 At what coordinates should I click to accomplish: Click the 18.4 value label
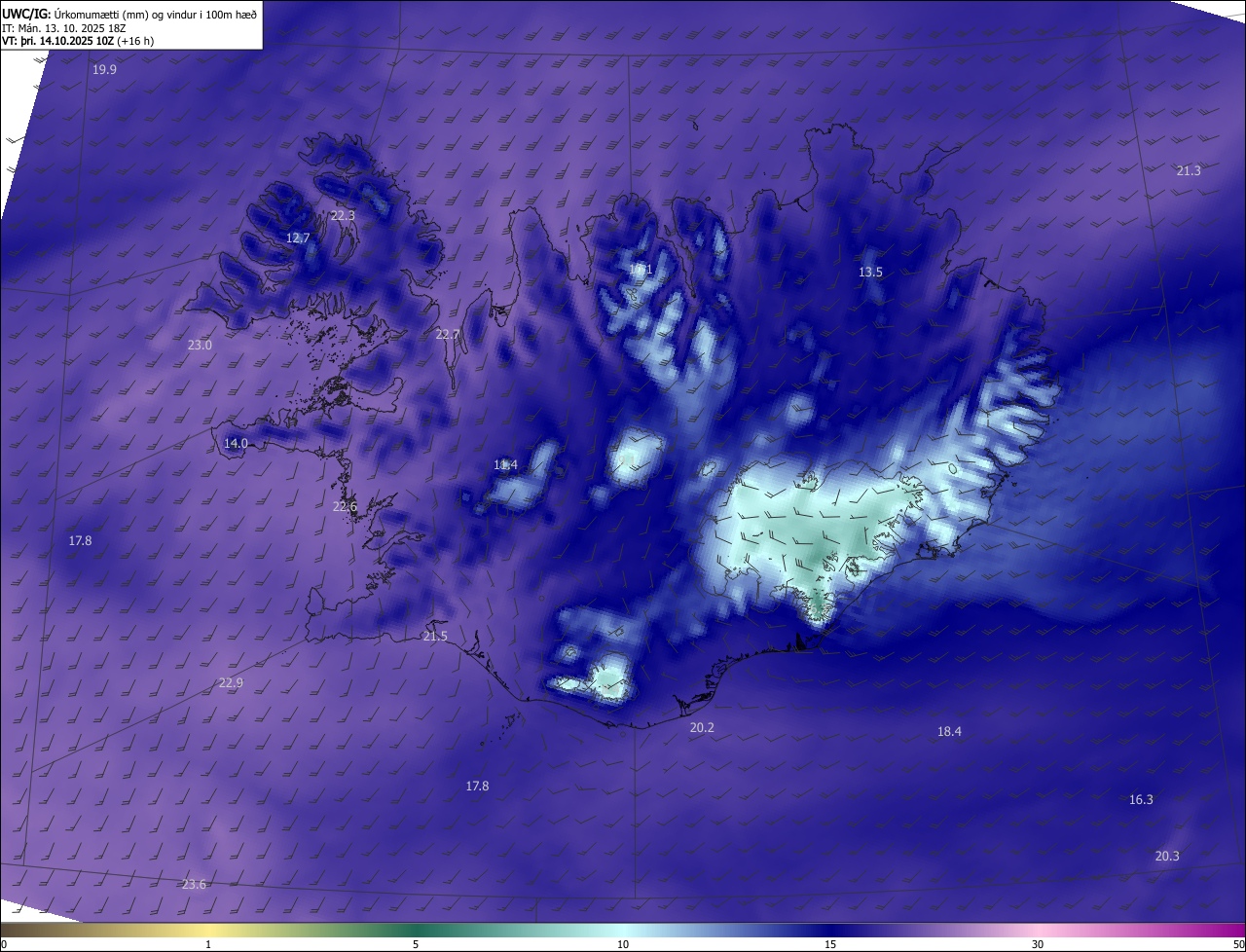[949, 732]
